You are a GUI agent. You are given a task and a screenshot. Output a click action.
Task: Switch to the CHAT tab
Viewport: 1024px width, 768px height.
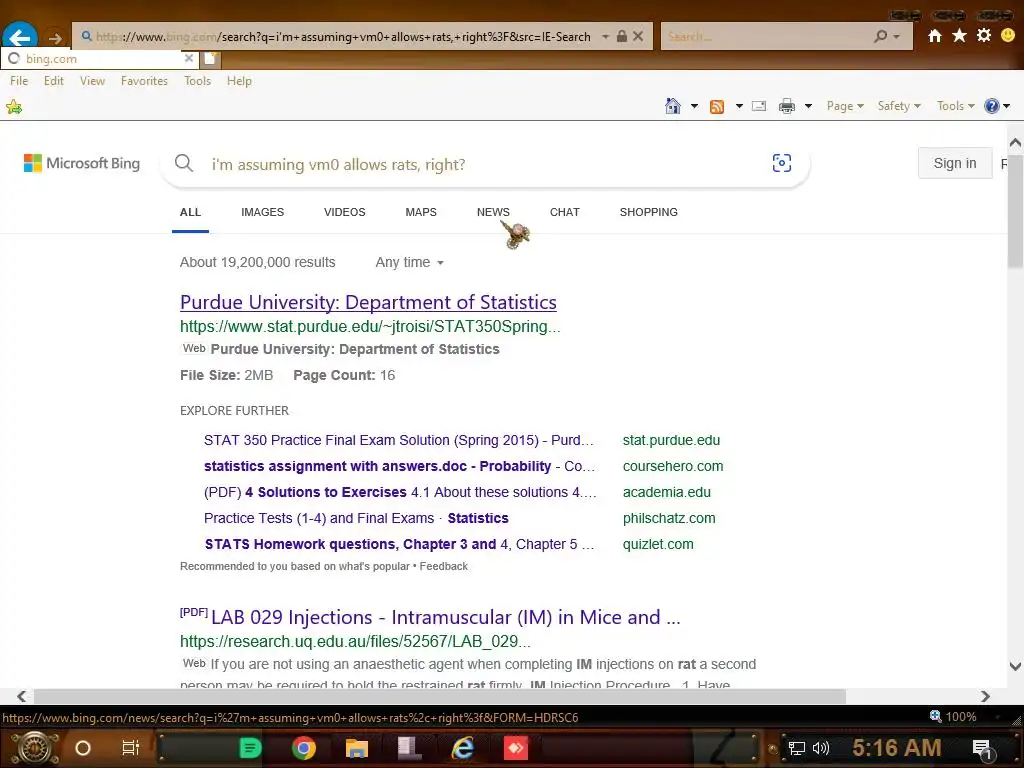pos(565,212)
